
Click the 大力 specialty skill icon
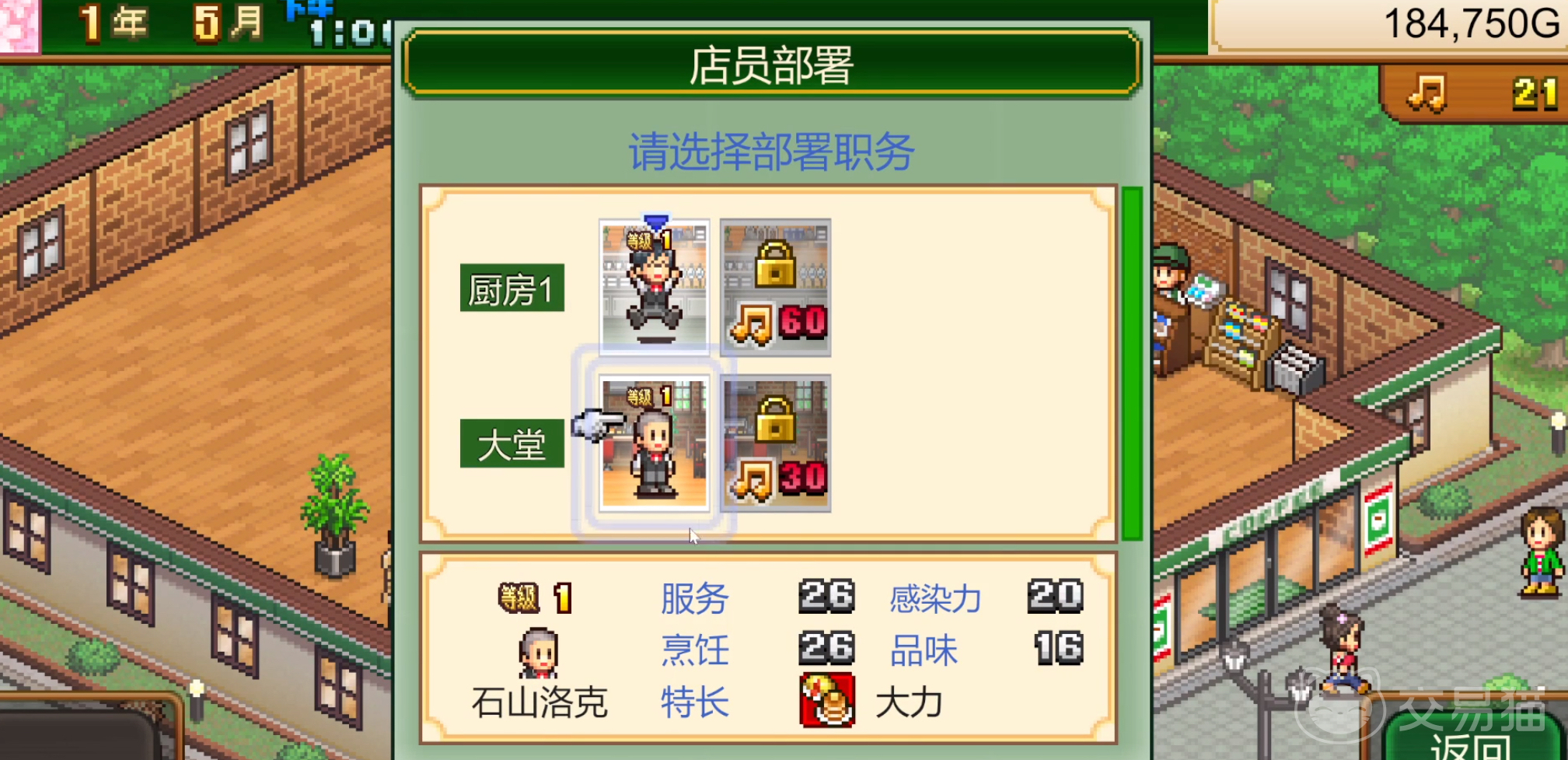click(x=827, y=700)
